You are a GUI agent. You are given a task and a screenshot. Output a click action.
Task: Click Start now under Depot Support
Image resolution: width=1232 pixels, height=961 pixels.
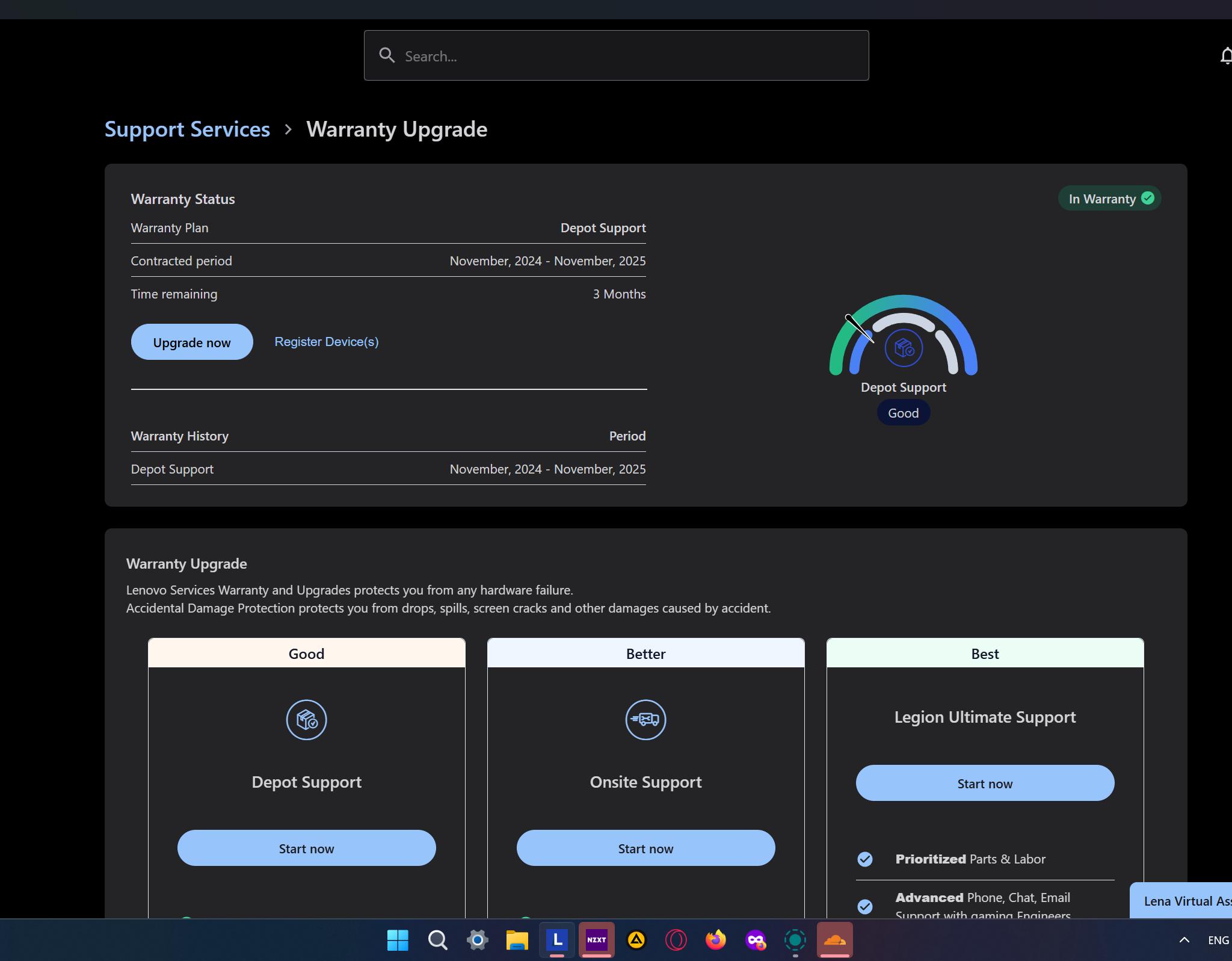(x=306, y=848)
